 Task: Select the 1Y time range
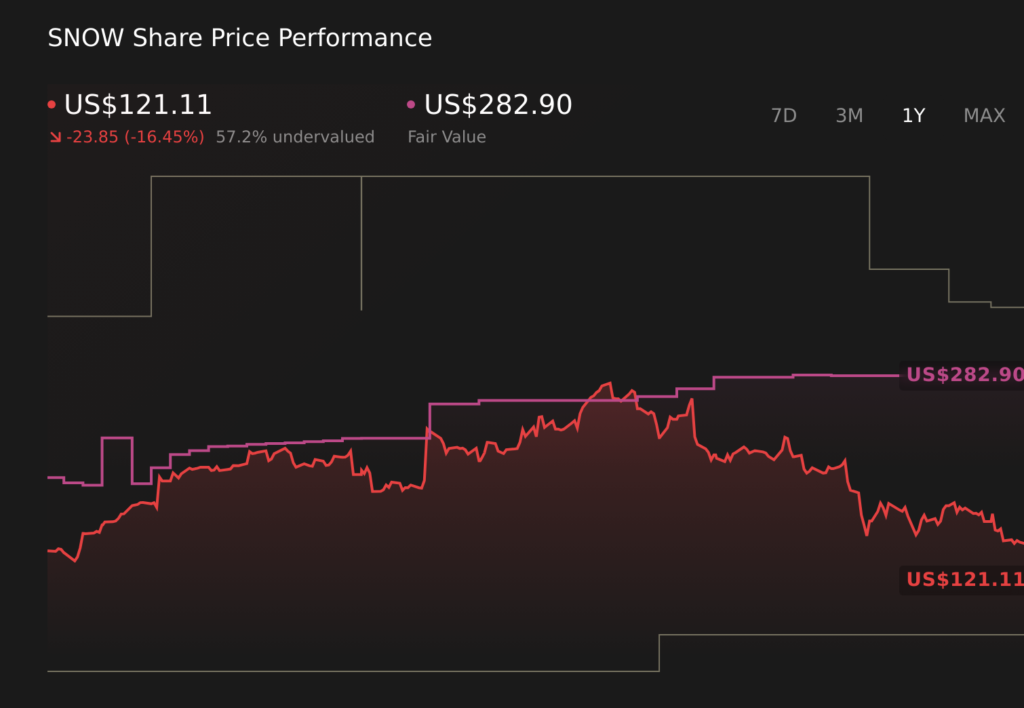[913, 116]
